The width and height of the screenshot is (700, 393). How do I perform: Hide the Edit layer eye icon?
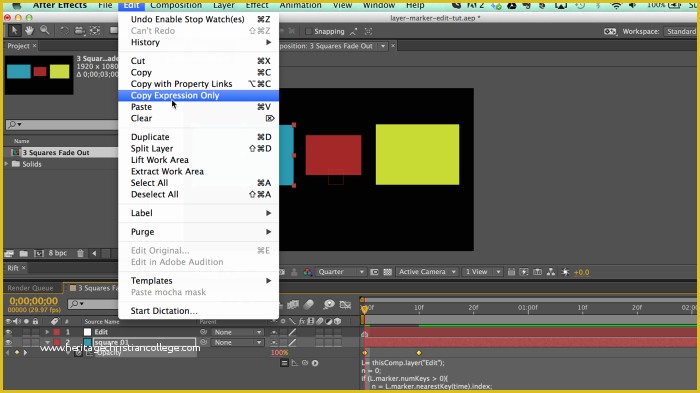(8, 332)
